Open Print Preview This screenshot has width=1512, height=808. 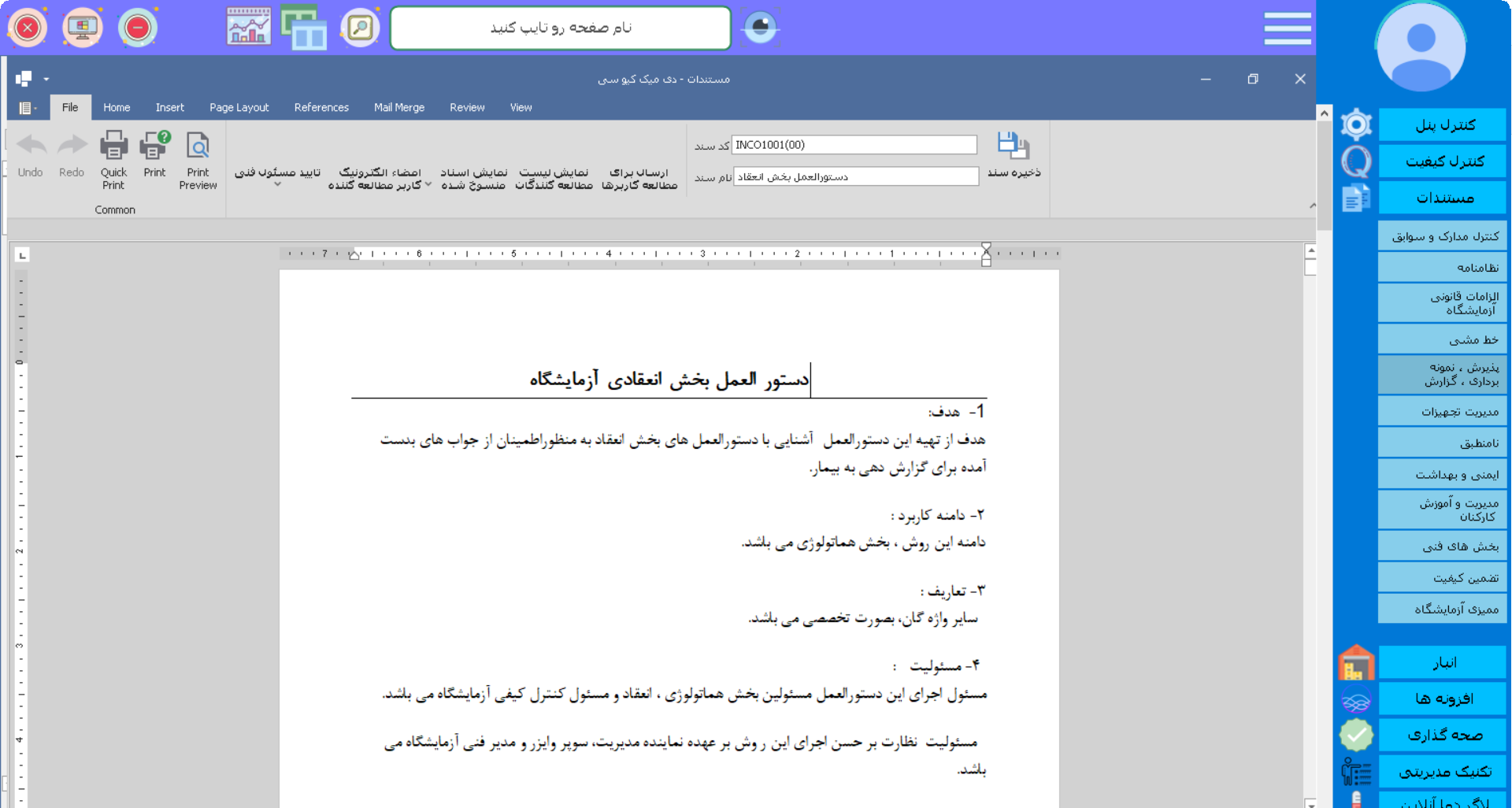tap(198, 160)
